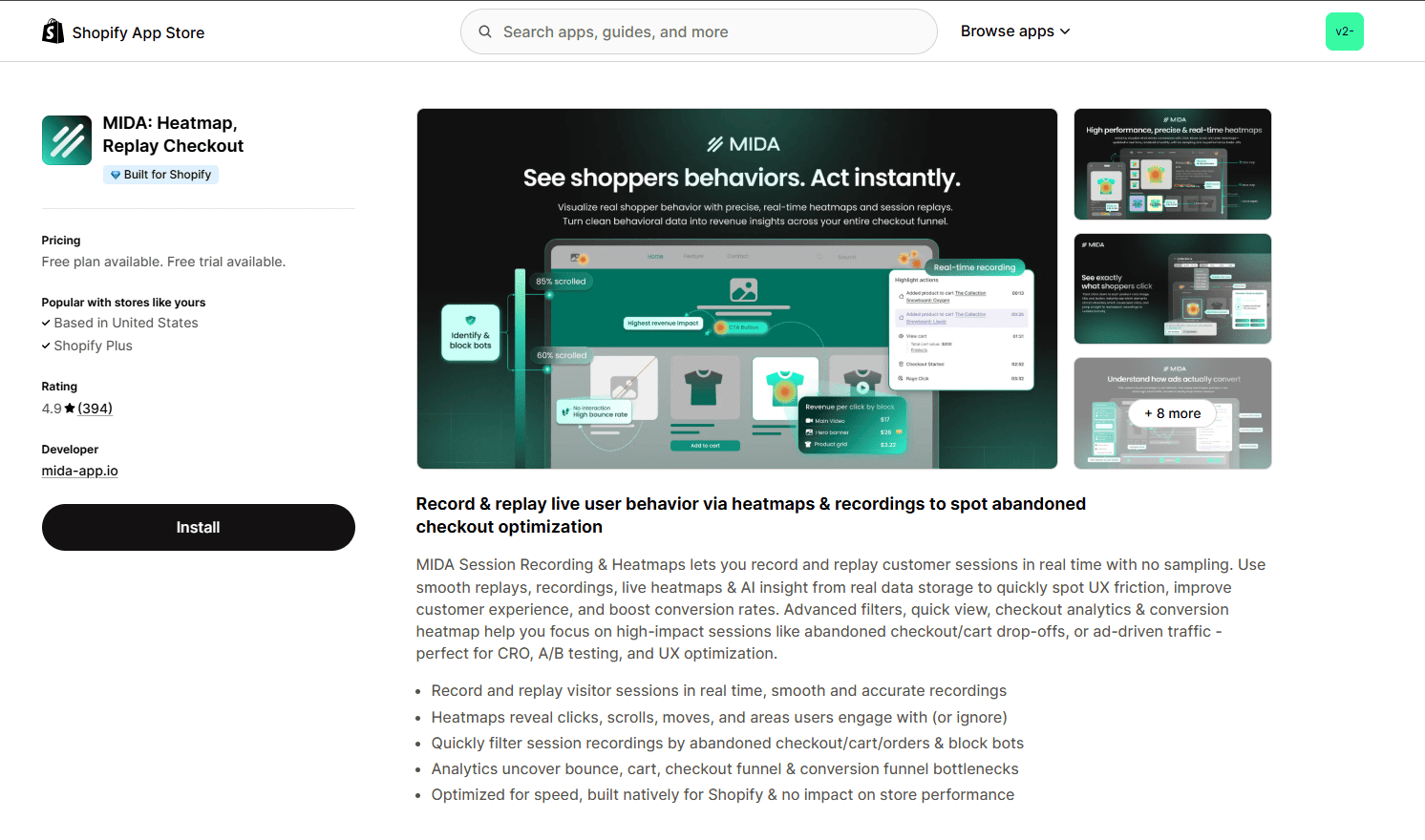The width and height of the screenshot is (1425, 840).
Task: Open the green v2- account avatar
Action: pyautogui.click(x=1344, y=31)
